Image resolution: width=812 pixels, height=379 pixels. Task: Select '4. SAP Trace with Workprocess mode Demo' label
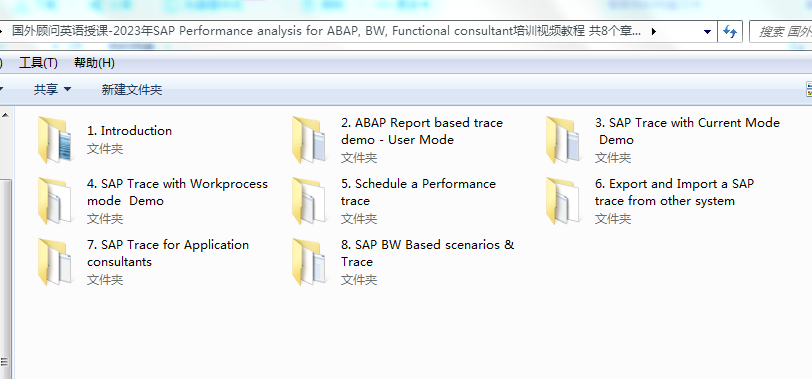(177, 193)
